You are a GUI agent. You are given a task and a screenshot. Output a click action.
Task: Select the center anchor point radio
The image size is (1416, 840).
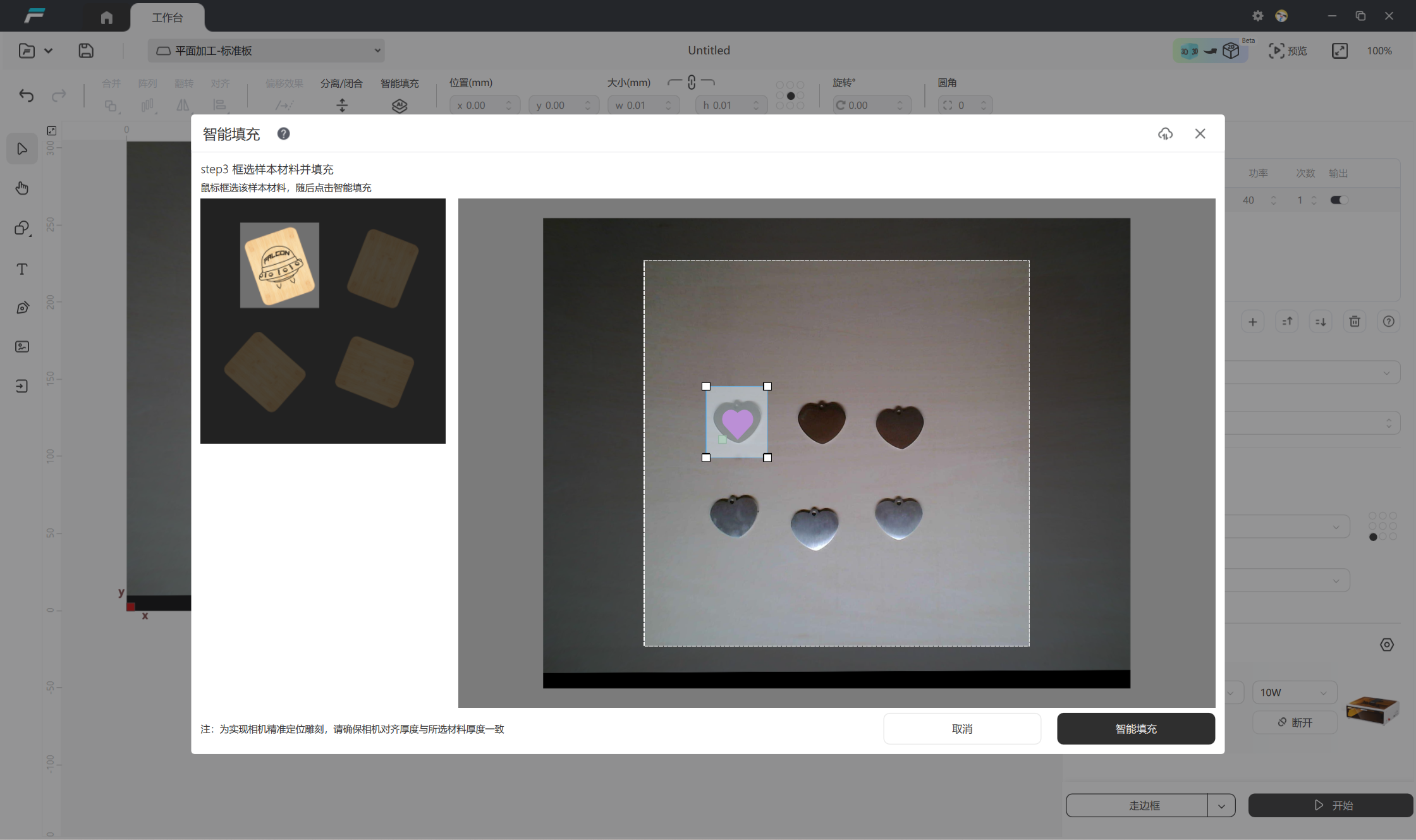[790, 95]
